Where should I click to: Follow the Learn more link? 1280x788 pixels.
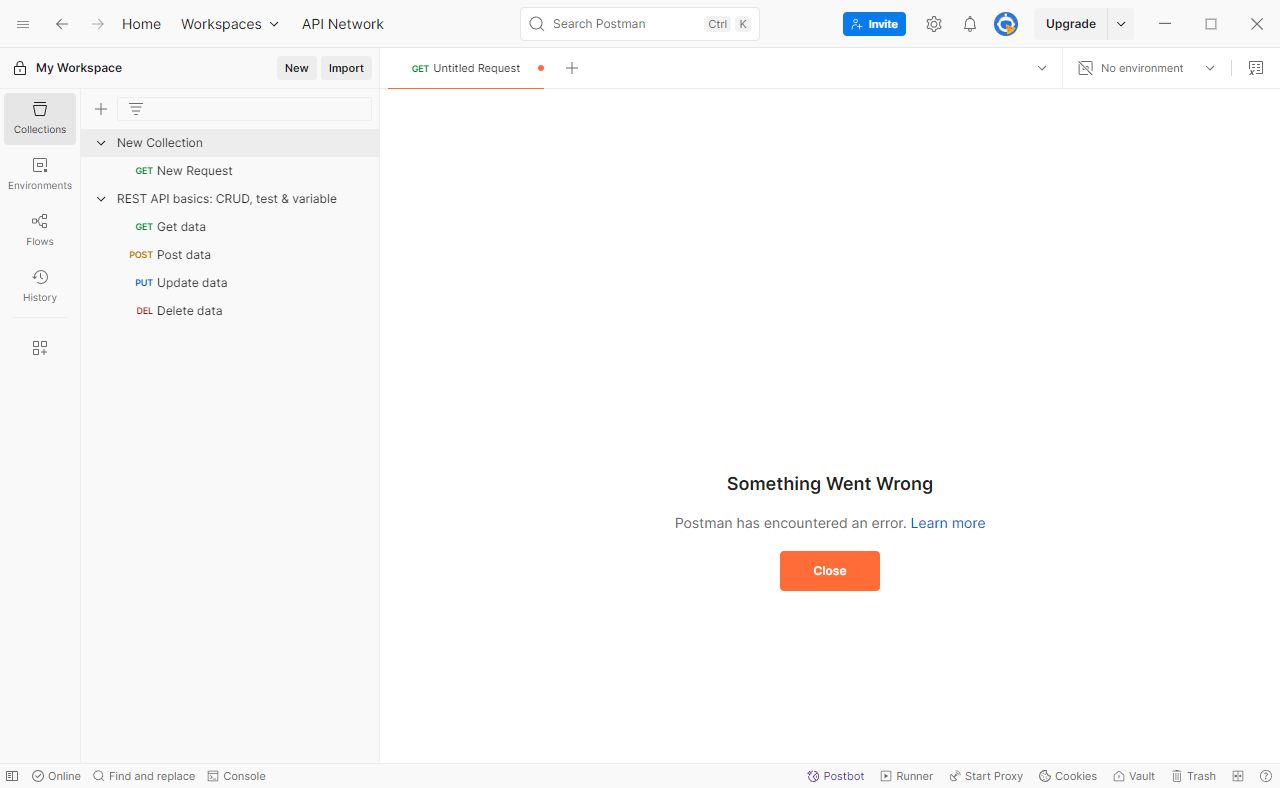click(948, 523)
